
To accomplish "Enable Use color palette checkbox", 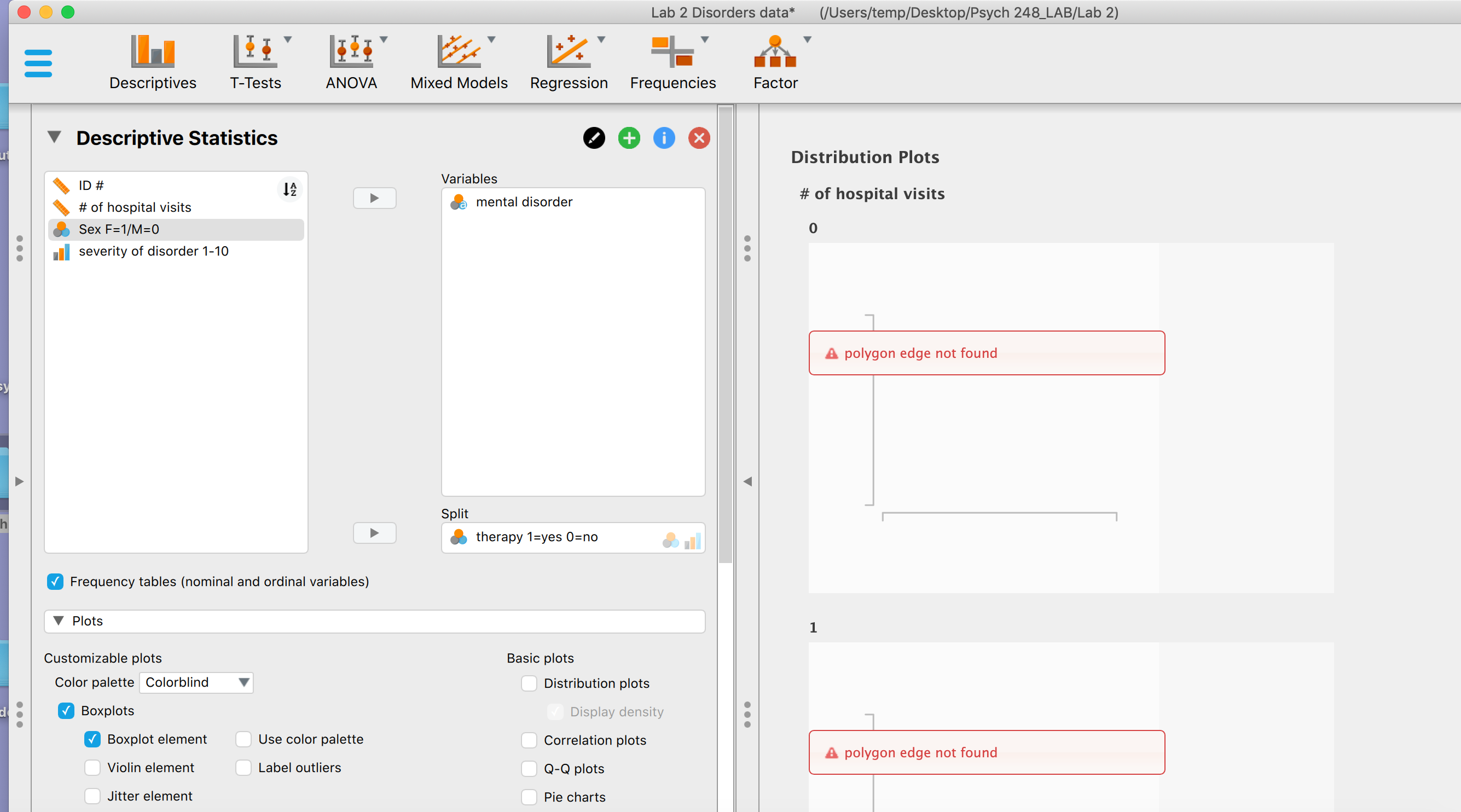I will (x=243, y=739).
